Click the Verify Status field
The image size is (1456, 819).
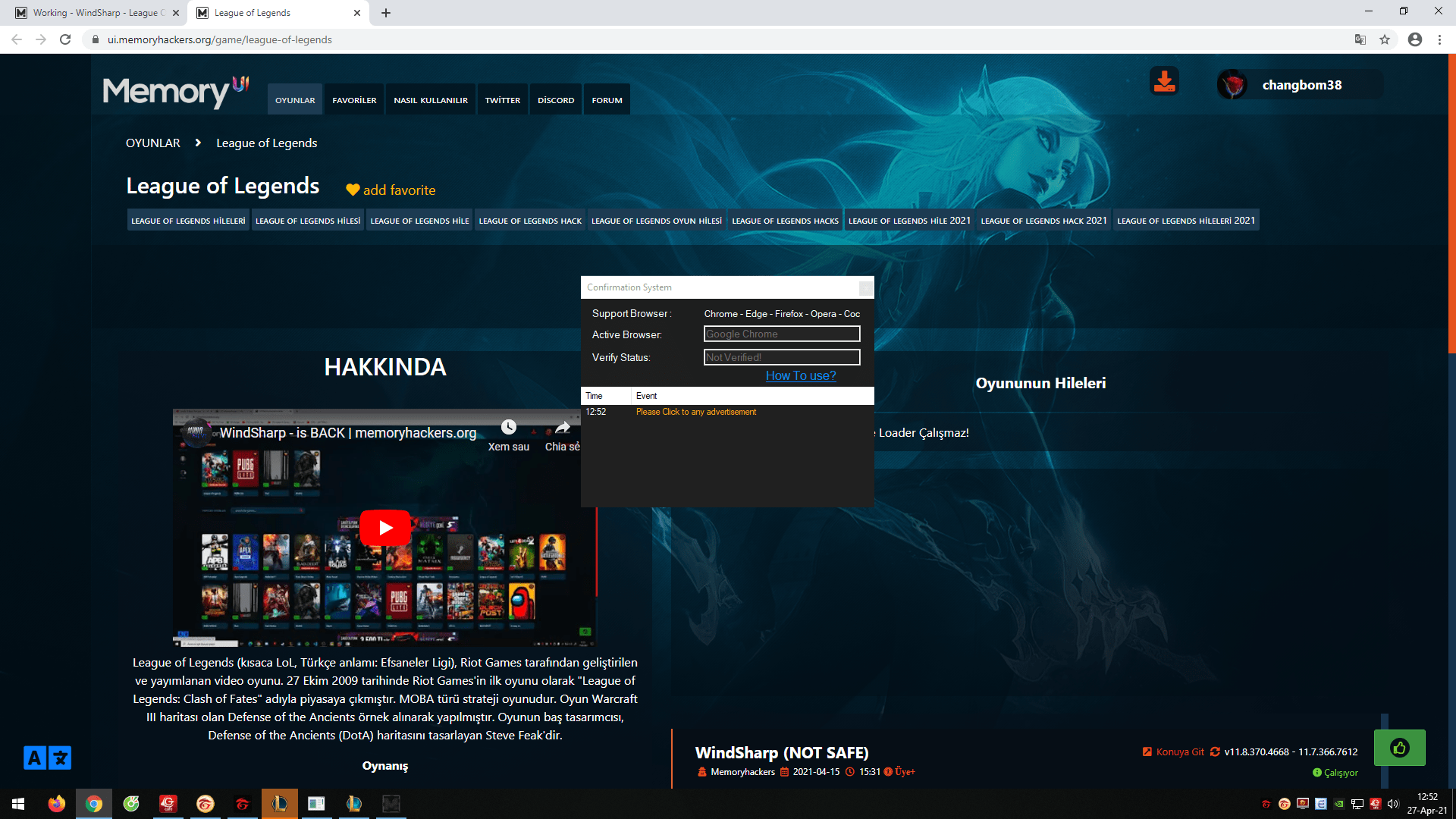tap(782, 357)
